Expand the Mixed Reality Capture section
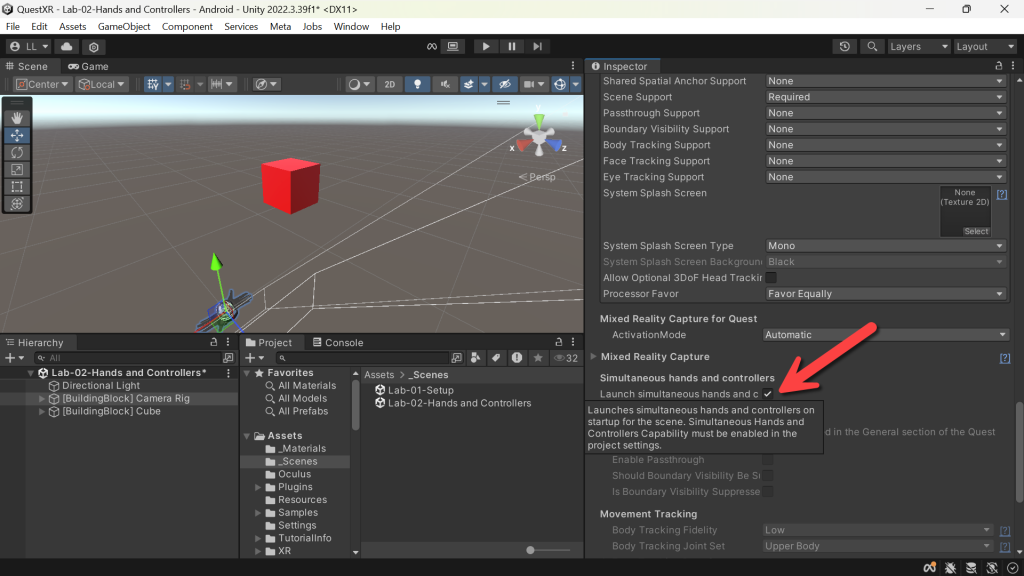 click(x=594, y=357)
